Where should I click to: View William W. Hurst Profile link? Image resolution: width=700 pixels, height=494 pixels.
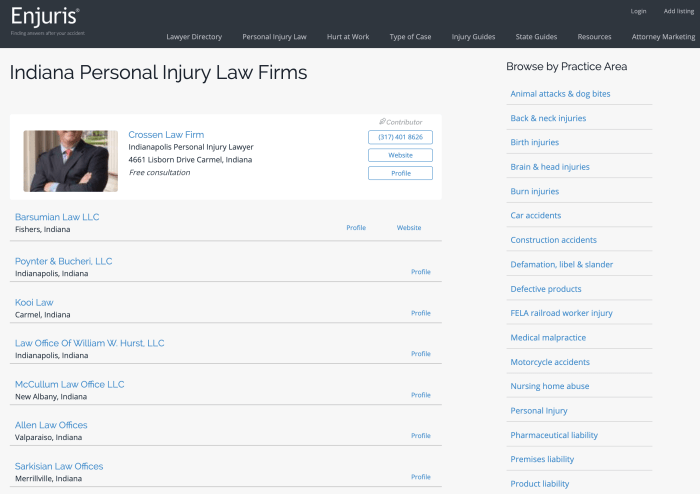tap(421, 354)
